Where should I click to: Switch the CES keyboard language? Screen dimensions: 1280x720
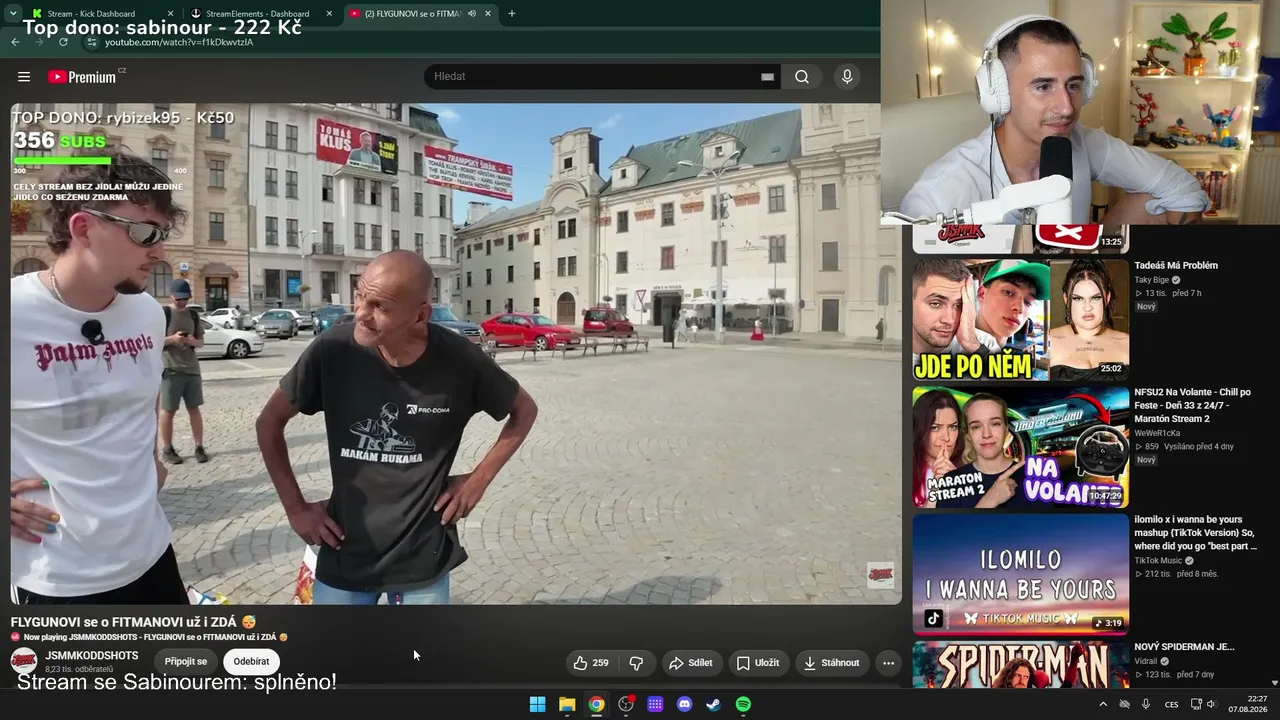(1171, 704)
